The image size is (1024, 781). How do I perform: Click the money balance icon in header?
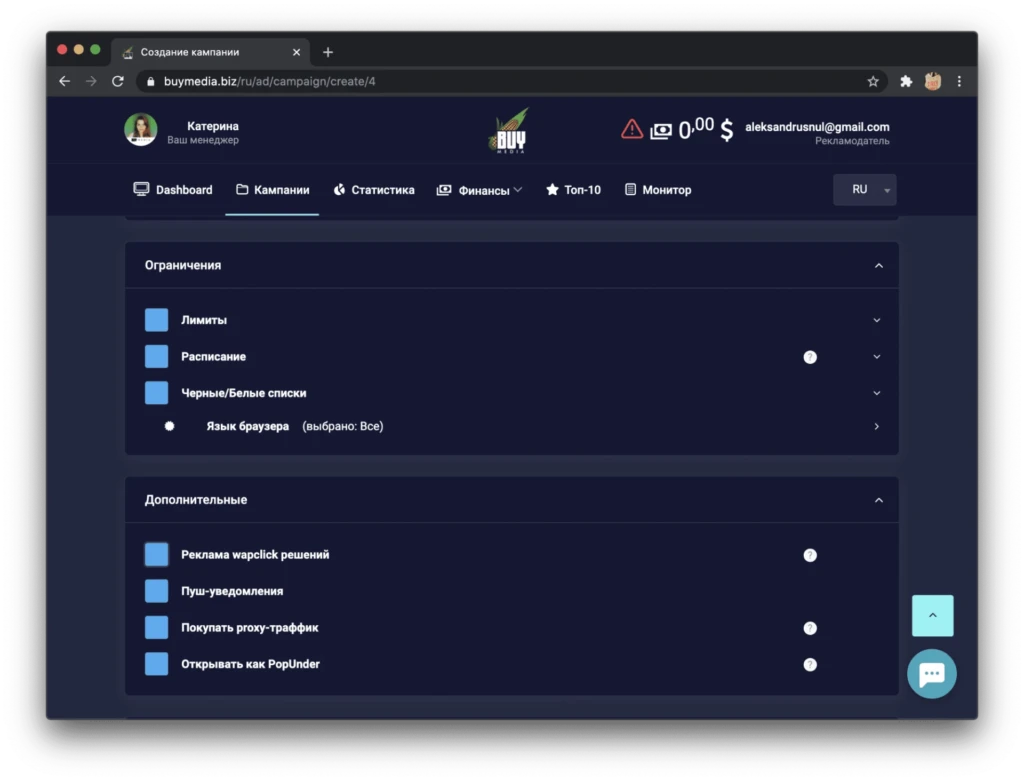point(660,131)
